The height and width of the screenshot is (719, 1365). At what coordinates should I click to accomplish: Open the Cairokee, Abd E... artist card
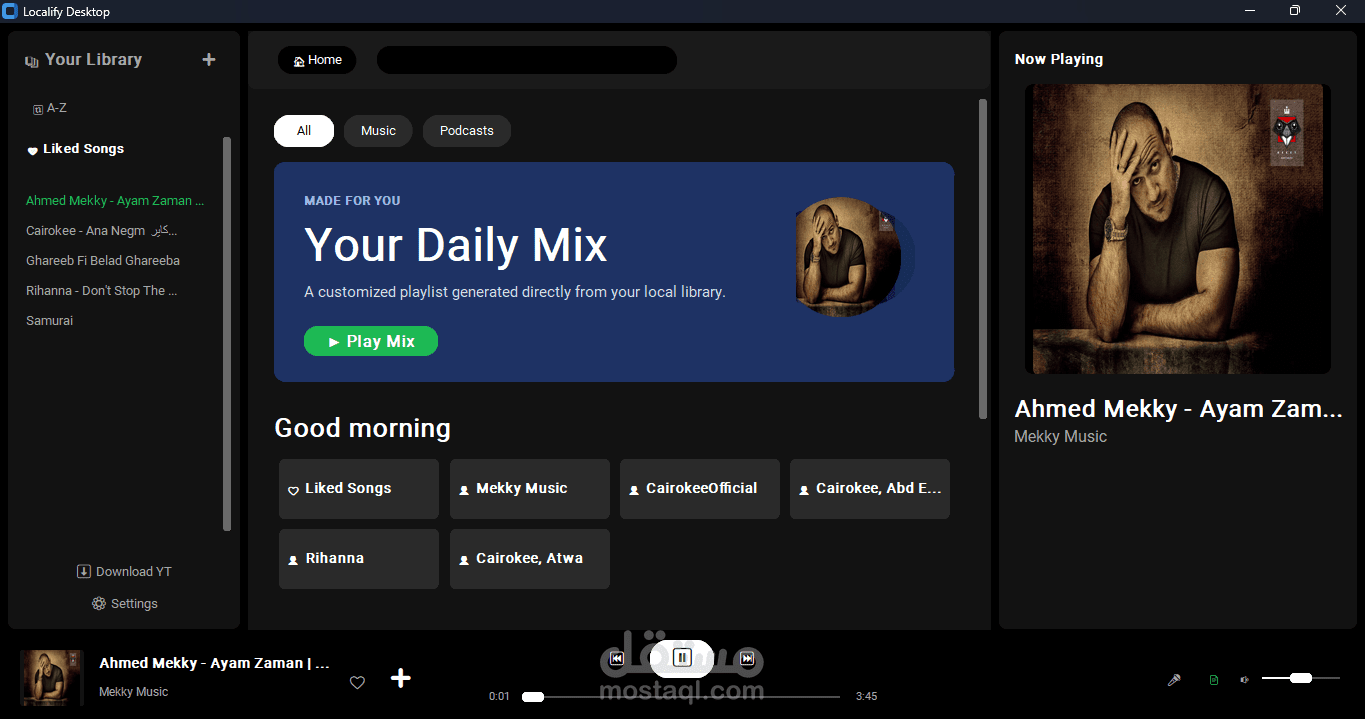[x=870, y=489]
